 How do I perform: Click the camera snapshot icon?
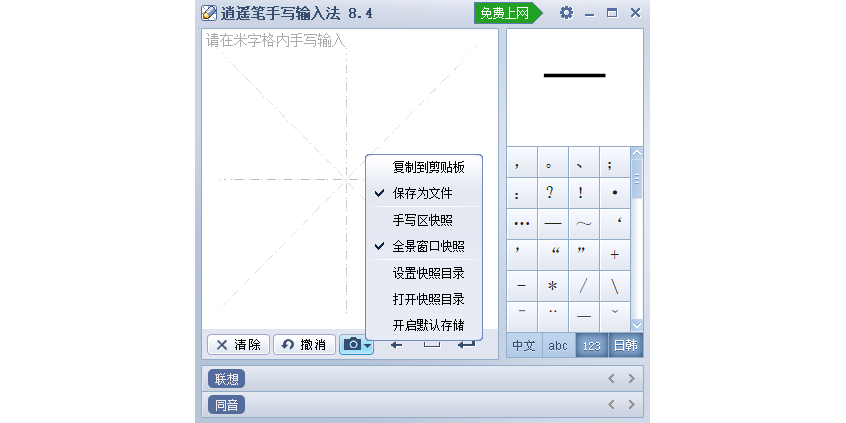click(352, 344)
